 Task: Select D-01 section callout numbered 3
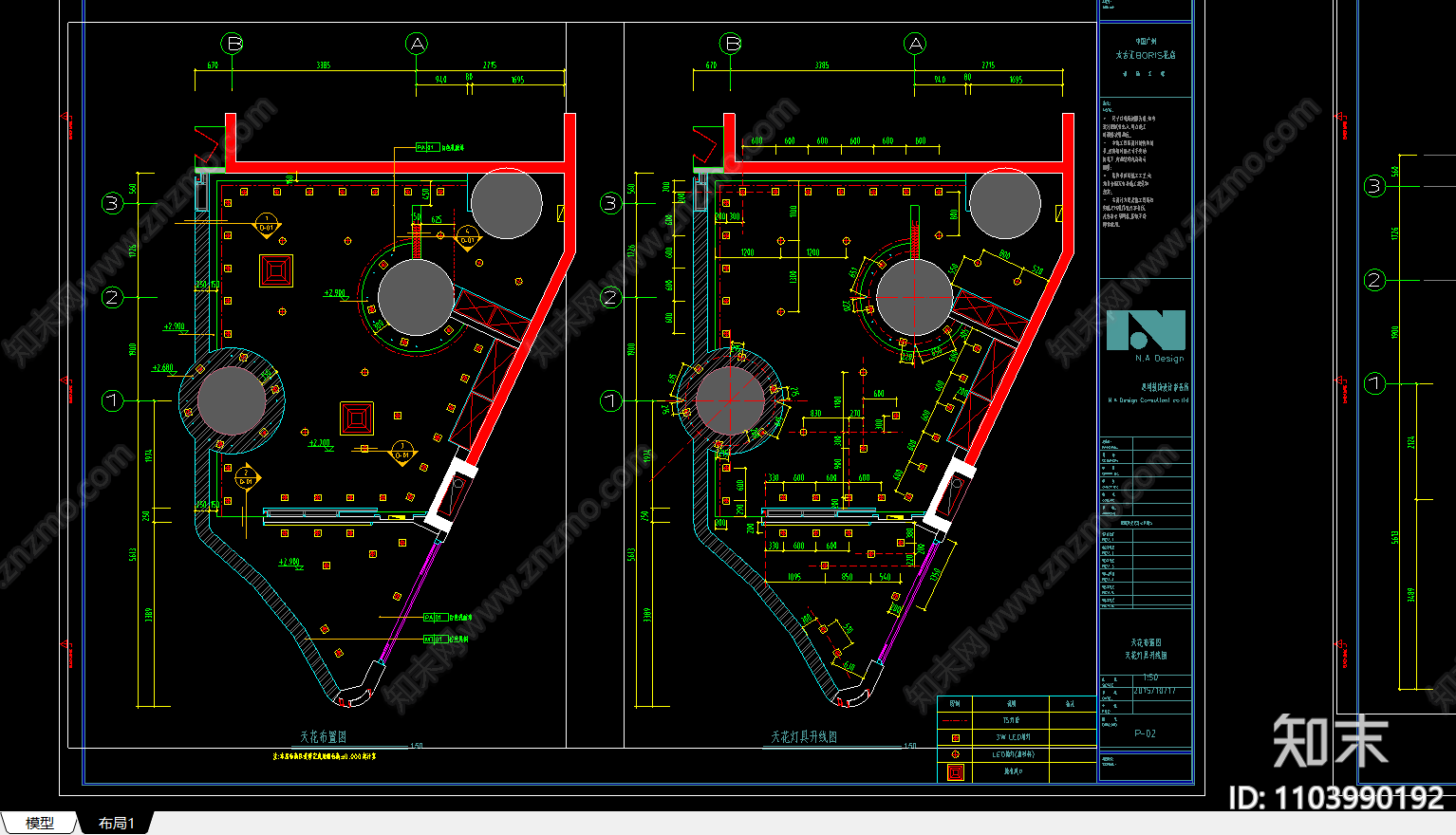click(401, 453)
